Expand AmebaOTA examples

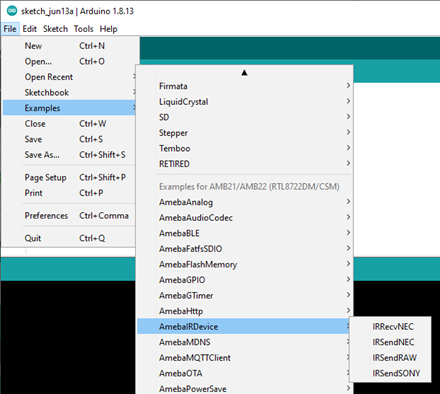pyautogui.click(x=243, y=373)
